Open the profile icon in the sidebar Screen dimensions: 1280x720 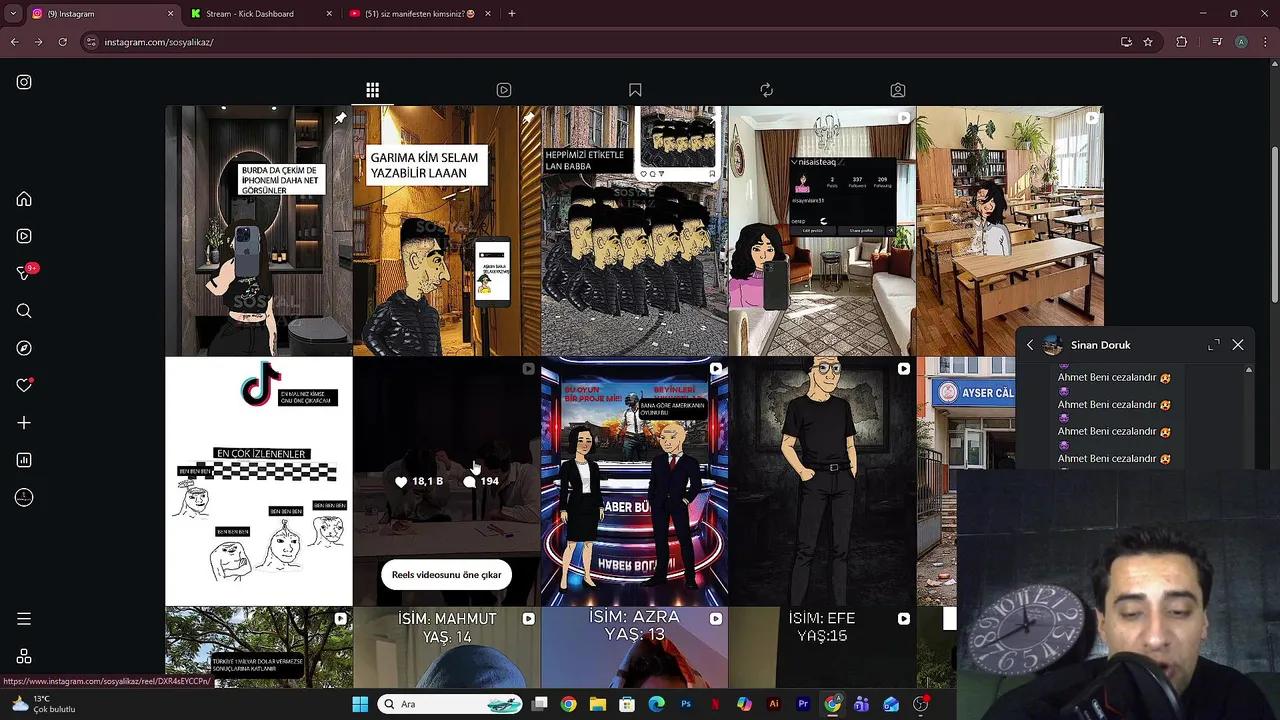coord(24,497)
